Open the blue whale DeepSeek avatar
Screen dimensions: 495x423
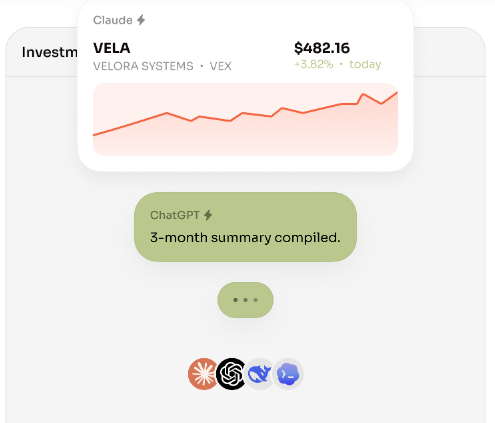259,374
